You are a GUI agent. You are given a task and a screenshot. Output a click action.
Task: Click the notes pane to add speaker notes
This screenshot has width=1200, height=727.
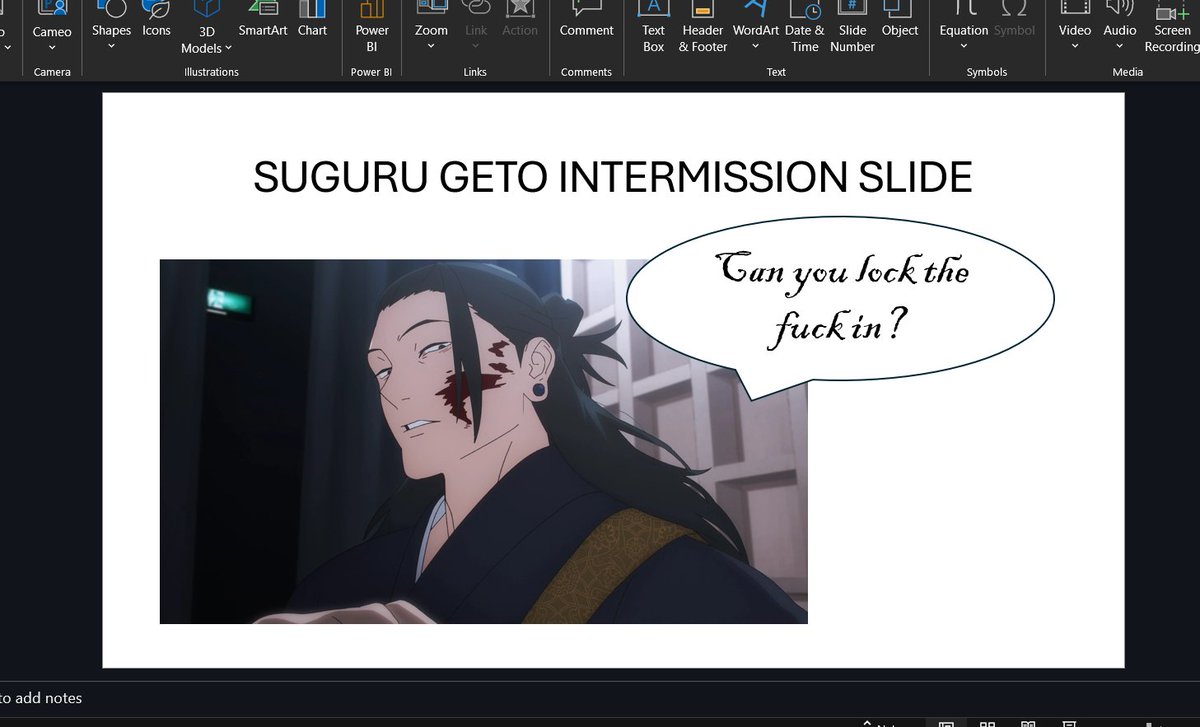click(45, 698)
